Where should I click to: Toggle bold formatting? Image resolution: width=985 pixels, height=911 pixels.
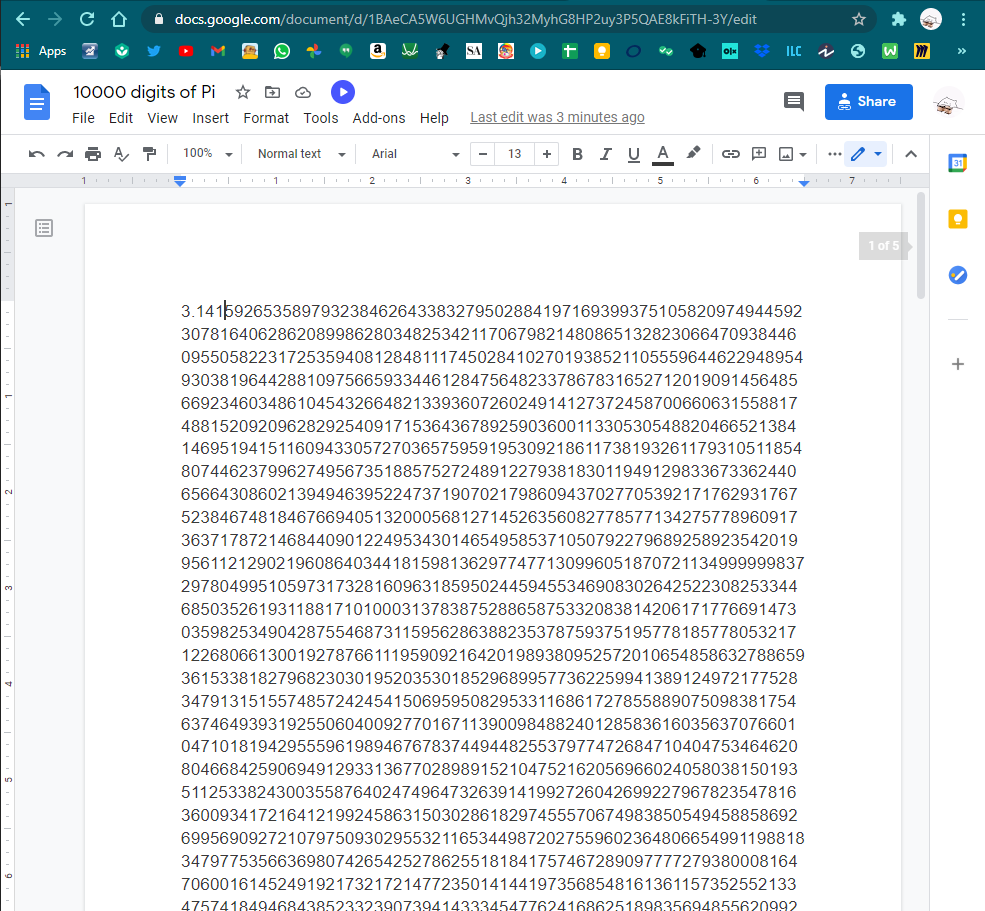tap(577, 154)
